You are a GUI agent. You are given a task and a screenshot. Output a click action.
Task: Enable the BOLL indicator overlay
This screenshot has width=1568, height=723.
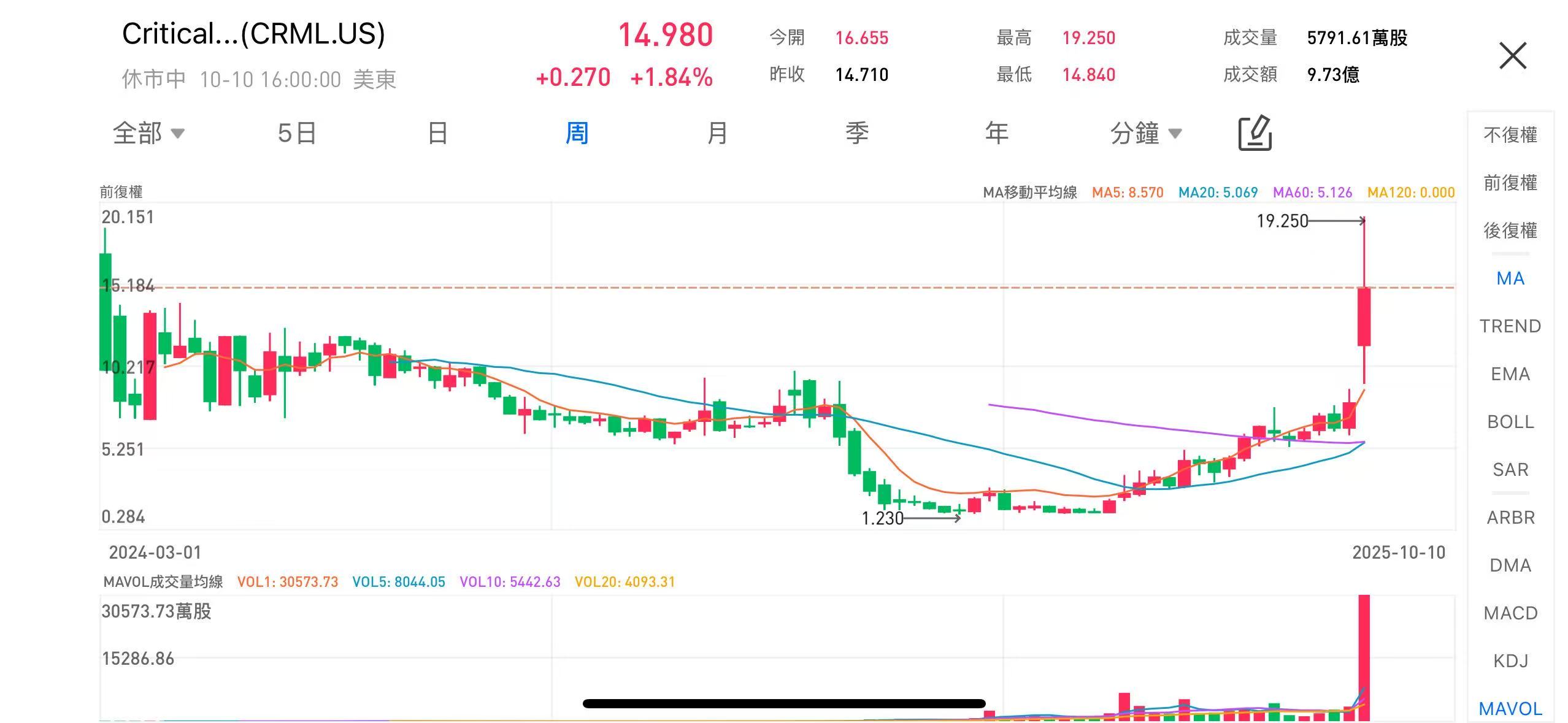(1510, 422)
